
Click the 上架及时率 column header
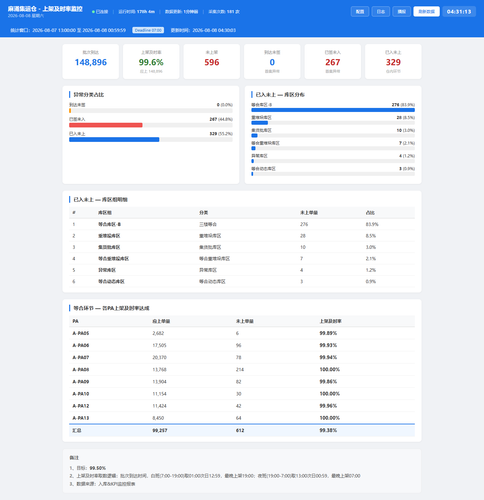(330, 321)
